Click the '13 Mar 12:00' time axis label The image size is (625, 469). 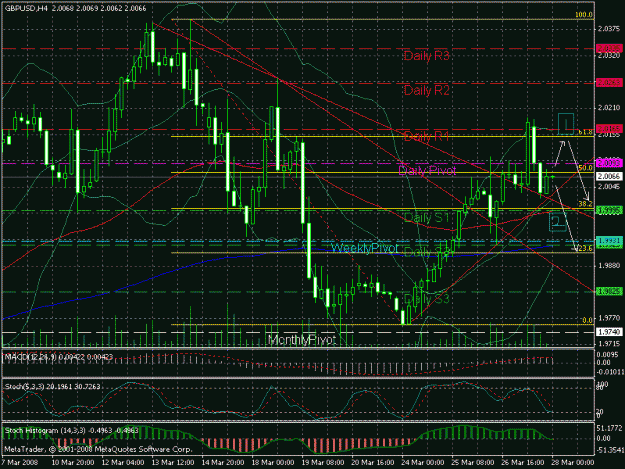coord(173,462)
